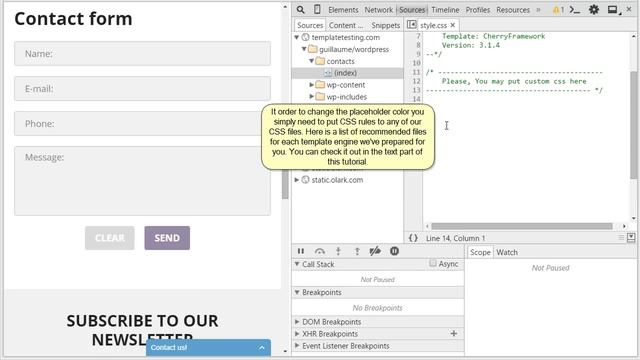Click the DevTools search magnifier icon

pyautogui.click(x=300, y=9)
